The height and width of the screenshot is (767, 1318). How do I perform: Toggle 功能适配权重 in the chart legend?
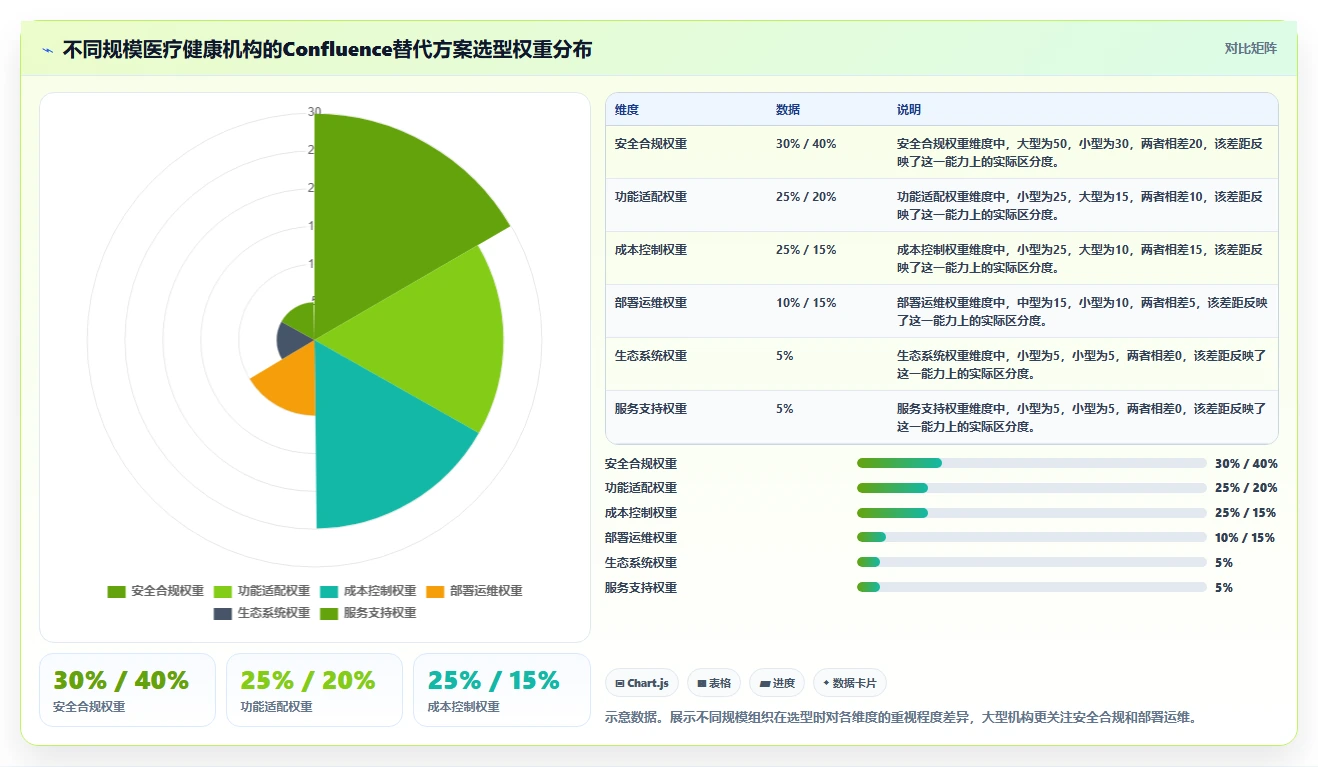tap(262, 591)
